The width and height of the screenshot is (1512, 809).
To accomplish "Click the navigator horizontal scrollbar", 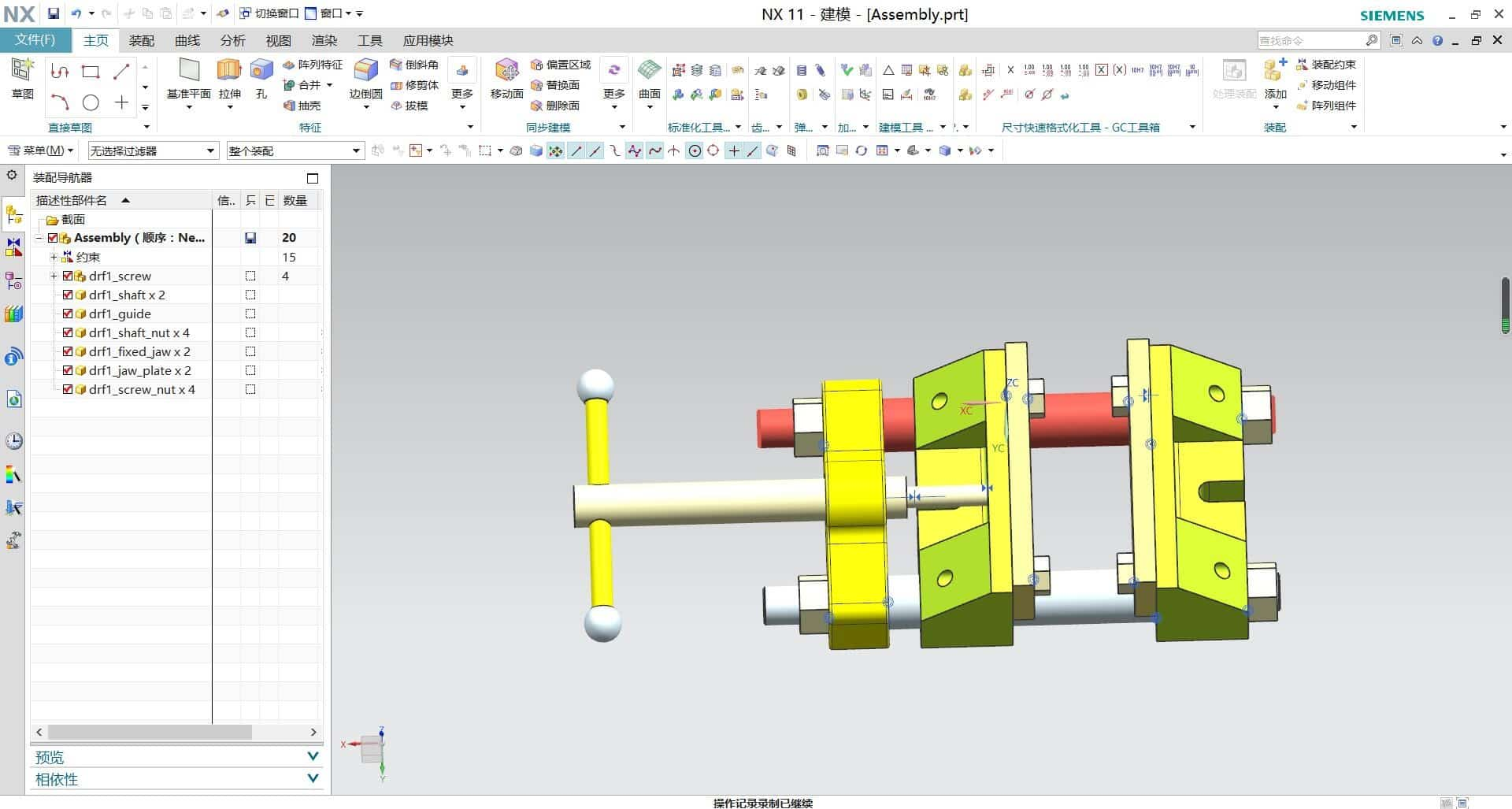I will point(150,732).
